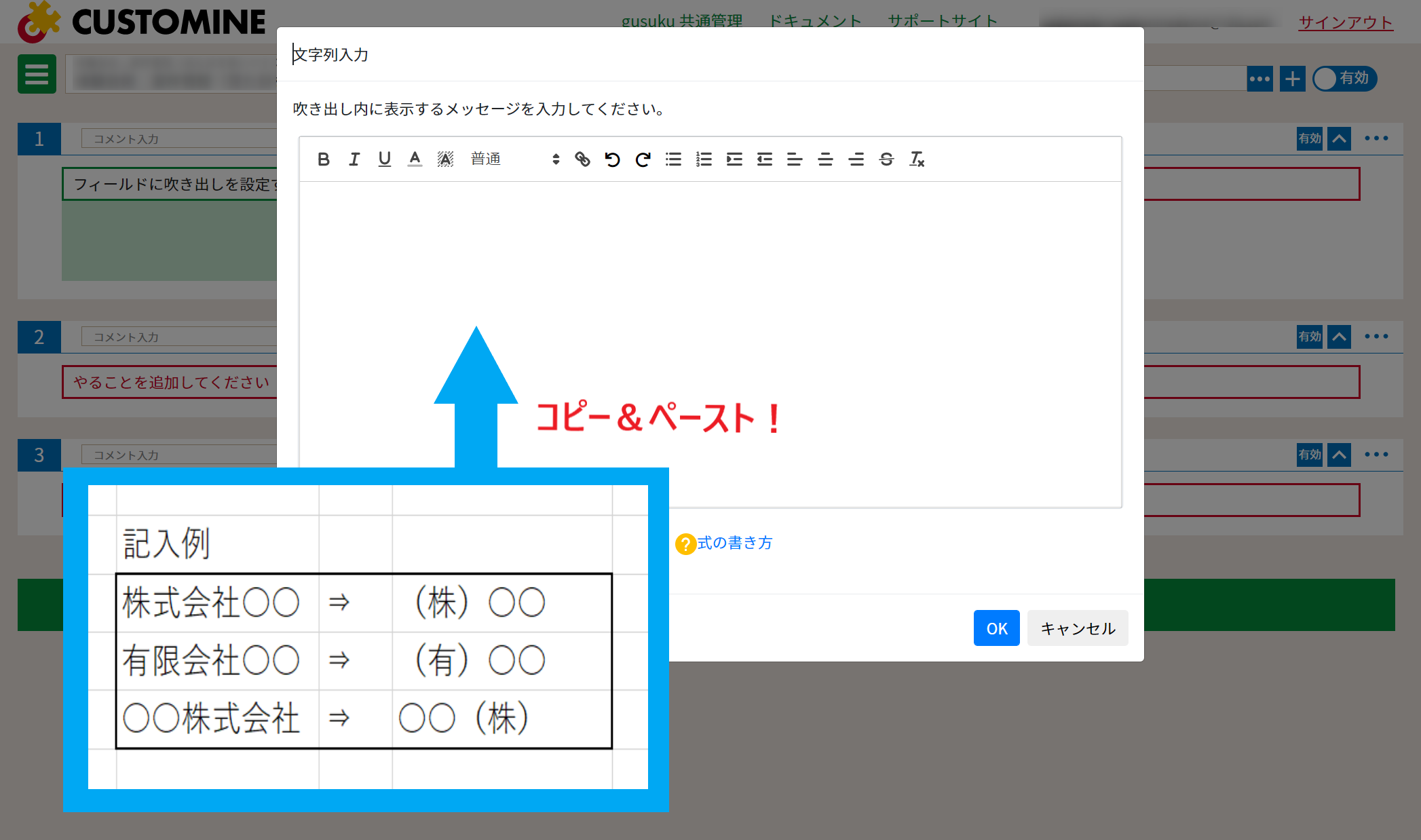Toggle the 有効 switch at the top right

click(x=1344, y=79)
